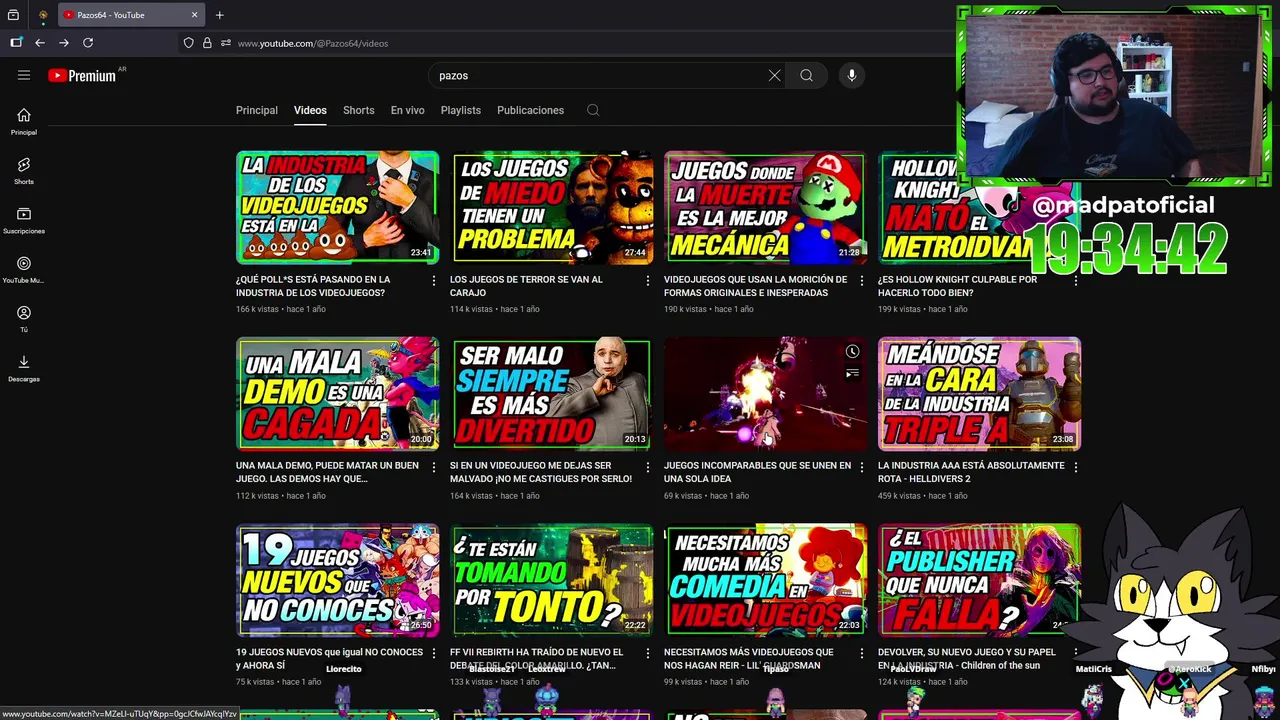Open title Si en un videojuego me dejas

click(541, 472)
